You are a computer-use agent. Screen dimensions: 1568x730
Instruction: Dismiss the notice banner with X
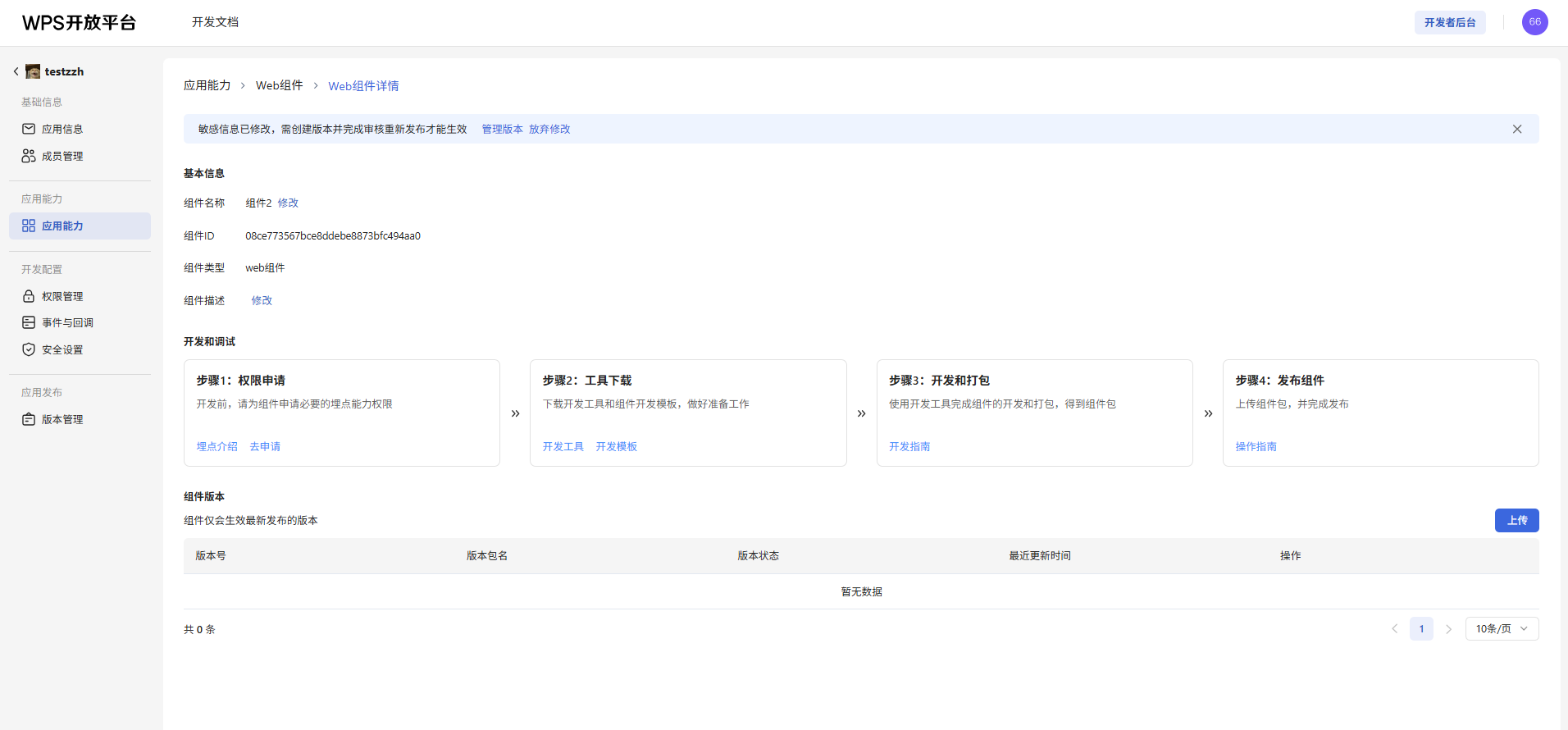(1517, 129)
